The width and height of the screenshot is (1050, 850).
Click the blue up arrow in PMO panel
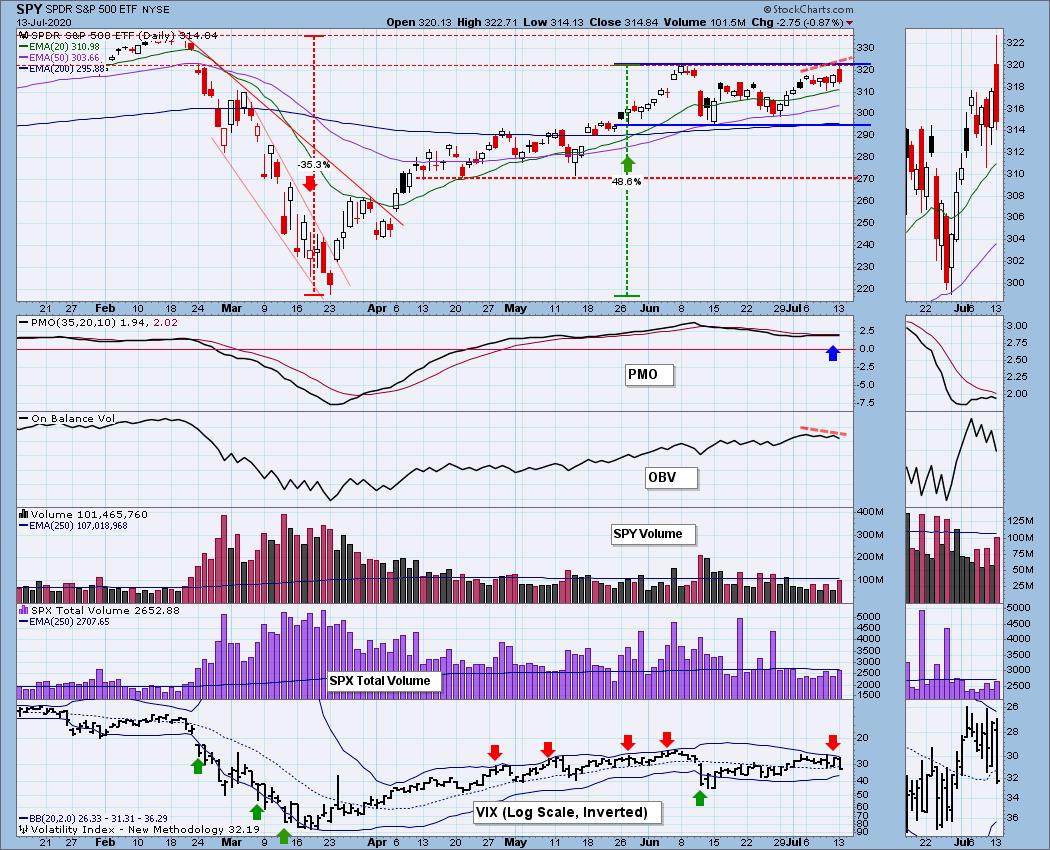832,353
